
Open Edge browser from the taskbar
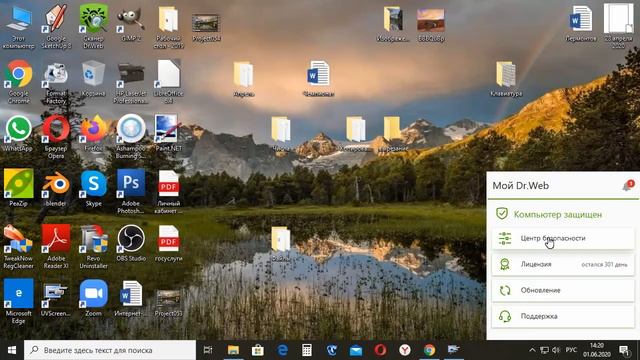click(282, 350)
